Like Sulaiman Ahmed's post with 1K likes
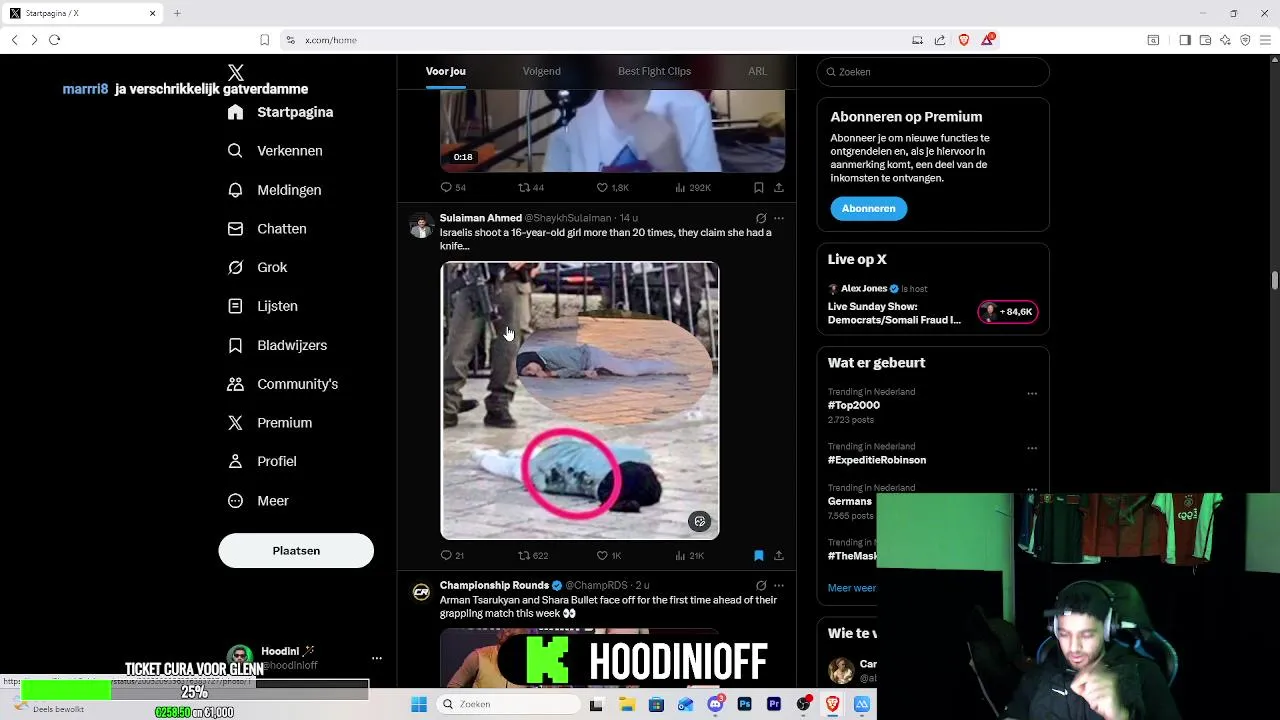The image size is (1280, 720). click(609, 555)
